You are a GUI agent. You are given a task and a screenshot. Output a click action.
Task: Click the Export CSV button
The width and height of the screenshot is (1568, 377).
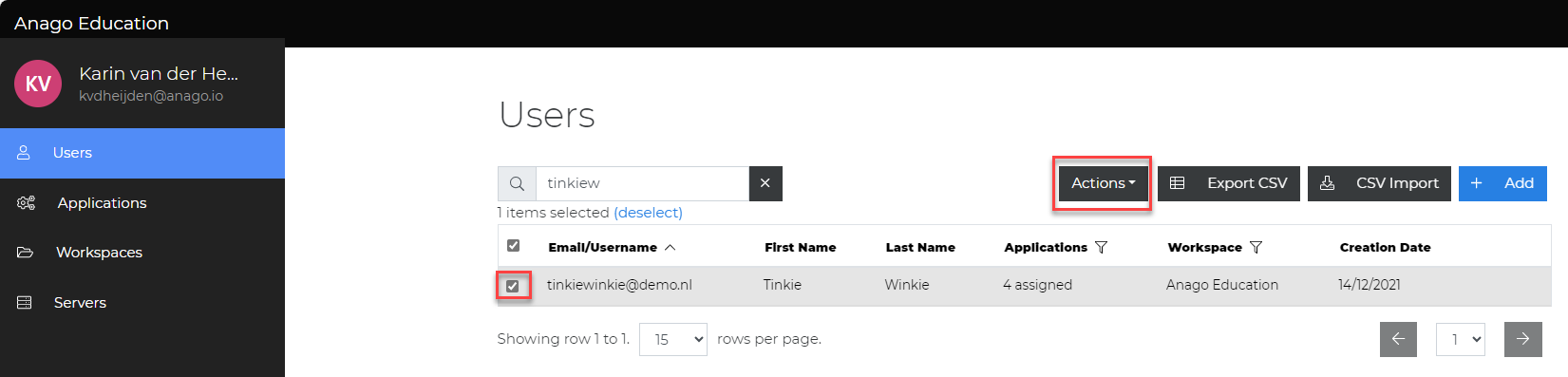pos(1229,183)
